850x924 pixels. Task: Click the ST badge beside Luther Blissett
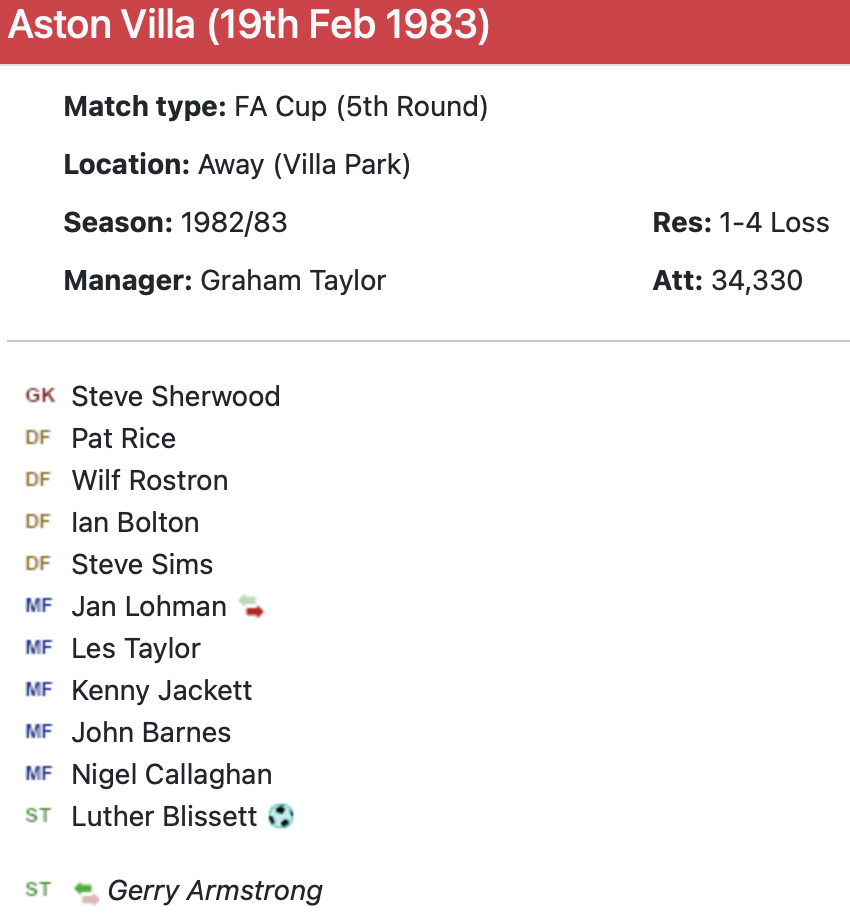(x=38, y=816)
